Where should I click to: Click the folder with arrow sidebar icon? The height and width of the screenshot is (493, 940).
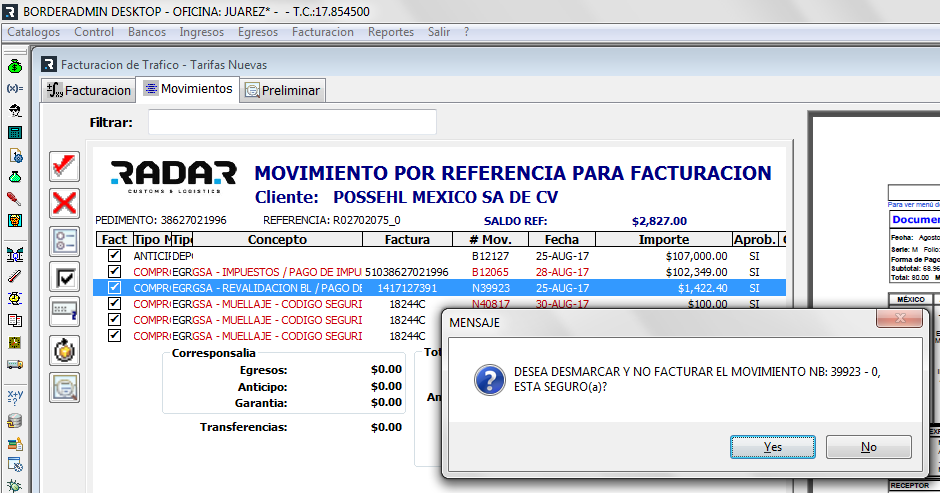coord(15,444)
